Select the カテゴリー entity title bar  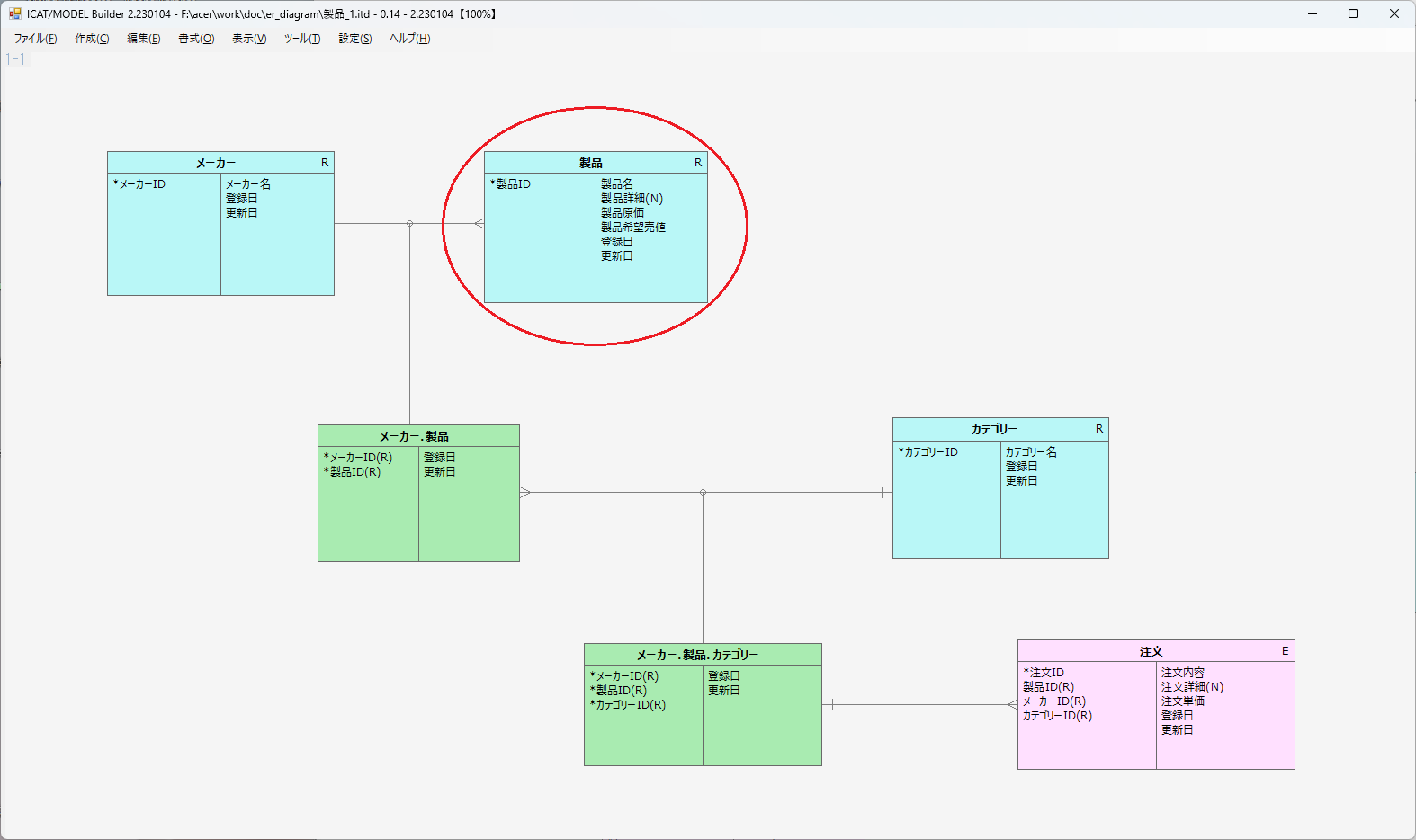(994, 429)
